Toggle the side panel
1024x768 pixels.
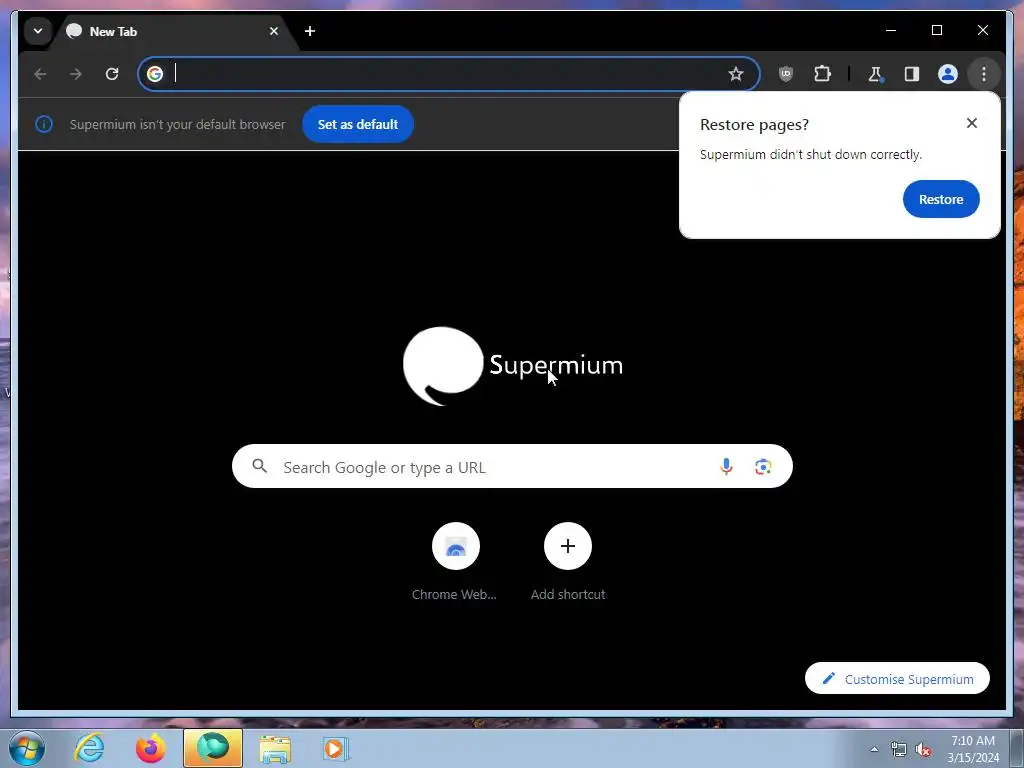pos(912,74)
